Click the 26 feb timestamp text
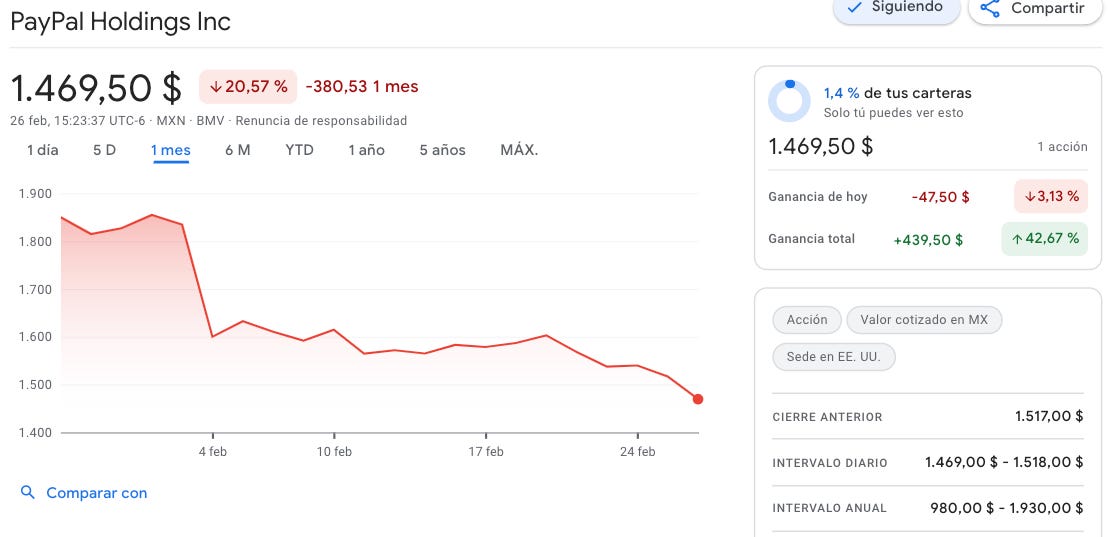 point(79,121)
